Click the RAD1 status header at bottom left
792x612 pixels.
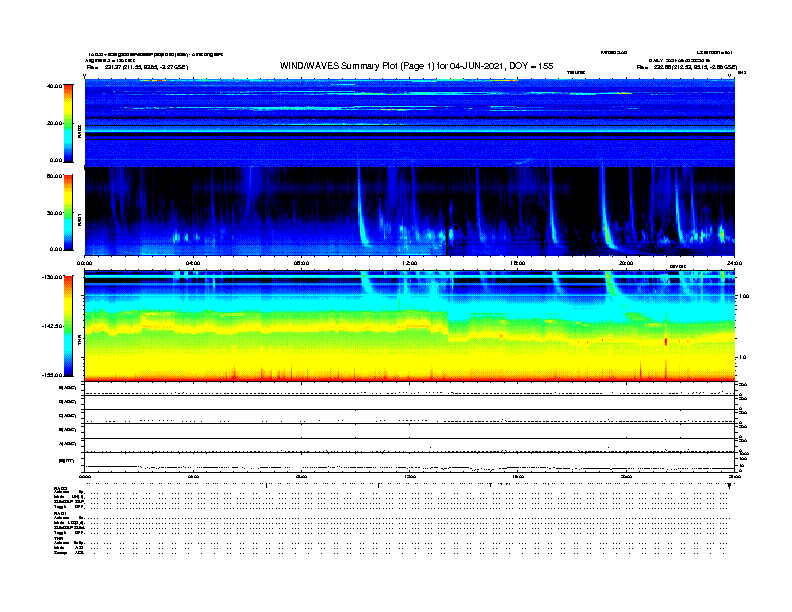coord(61,513)
